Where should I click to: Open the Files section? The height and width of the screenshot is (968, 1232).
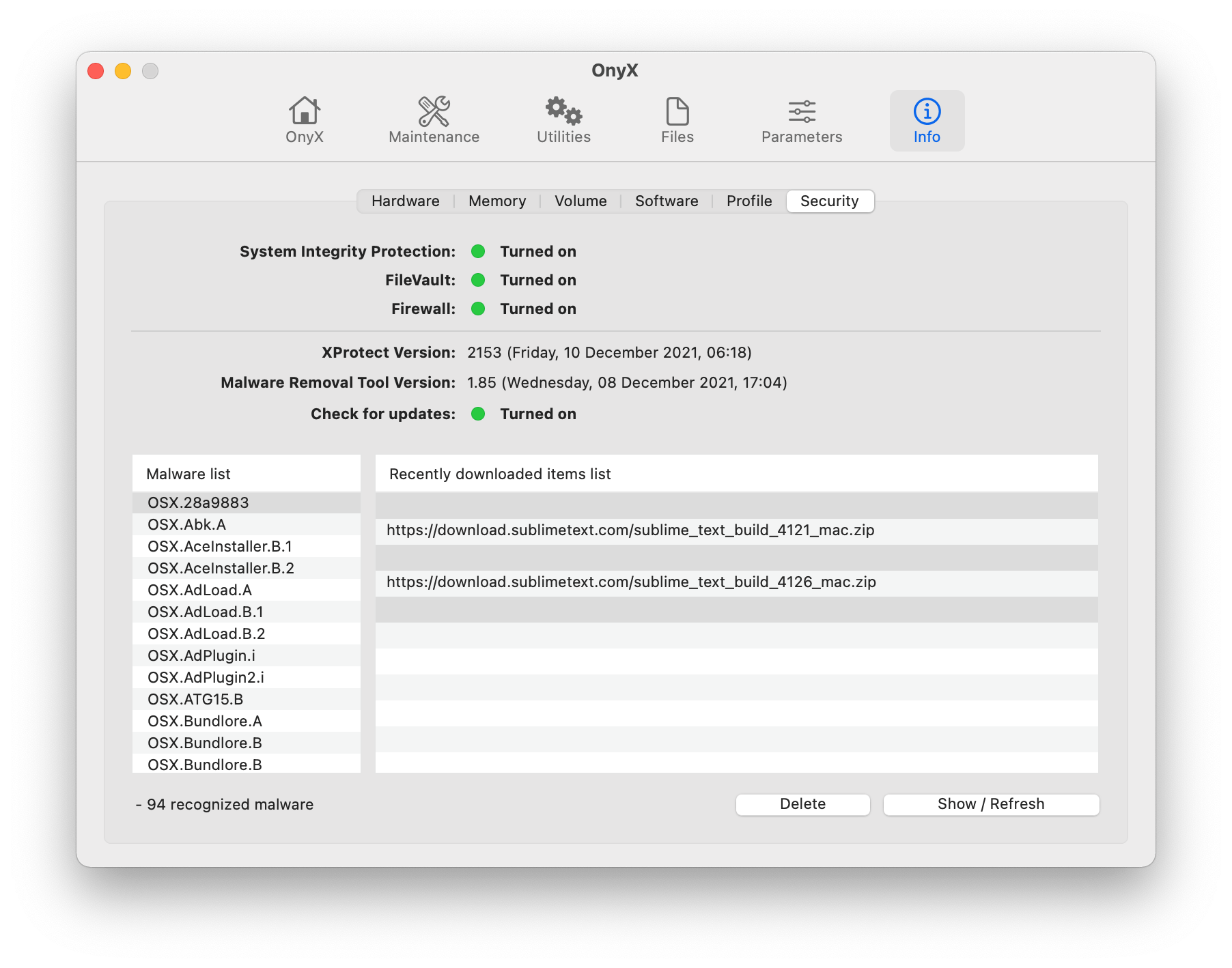point(676,120)
